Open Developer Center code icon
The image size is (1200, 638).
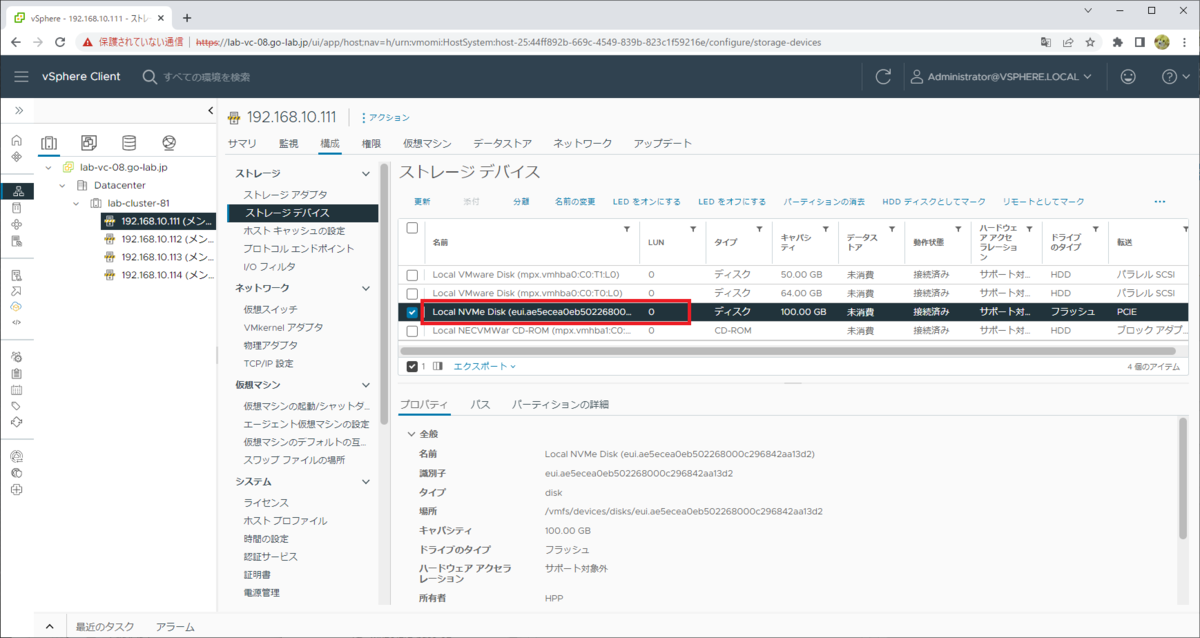click(x=16, y=323)
